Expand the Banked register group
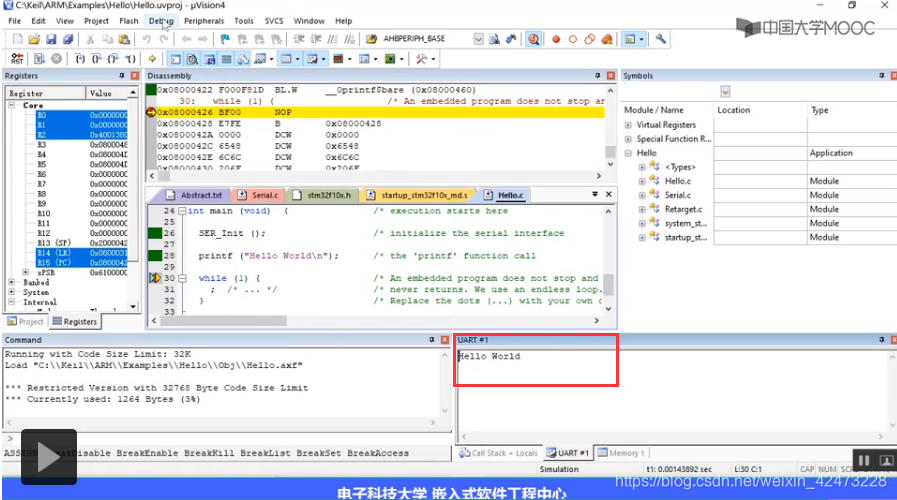This screenshot has height=500, width=897. point(11,282)
